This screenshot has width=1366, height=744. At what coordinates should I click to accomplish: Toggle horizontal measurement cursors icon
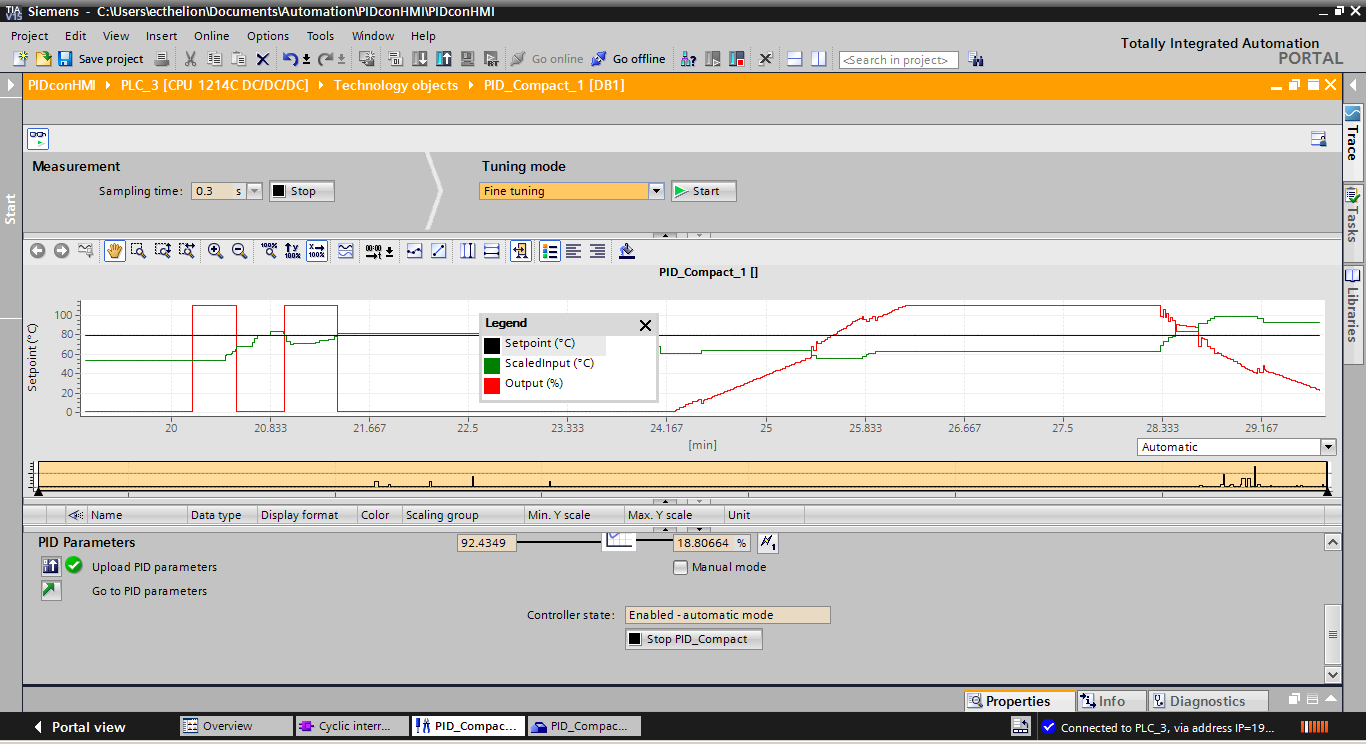coord(491,251)
